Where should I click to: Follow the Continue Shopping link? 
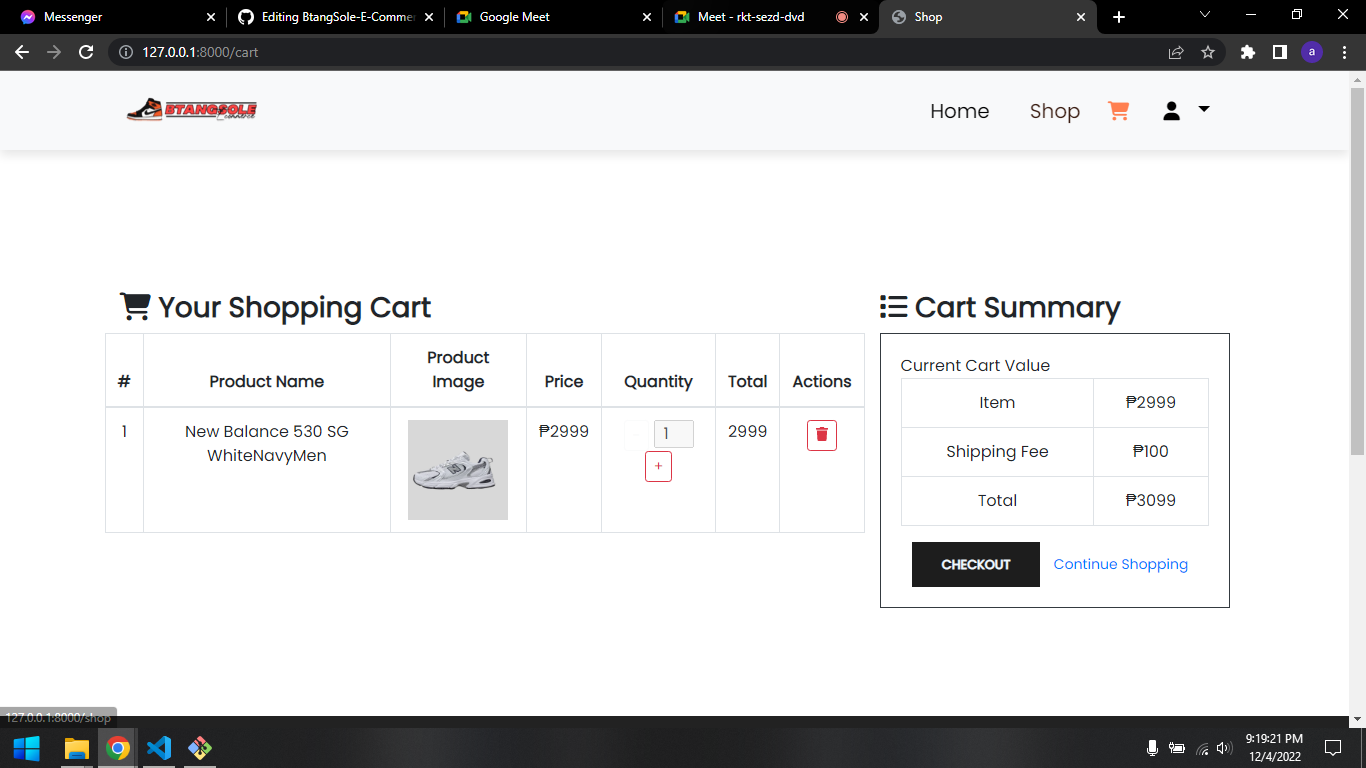coord(1120,564)
